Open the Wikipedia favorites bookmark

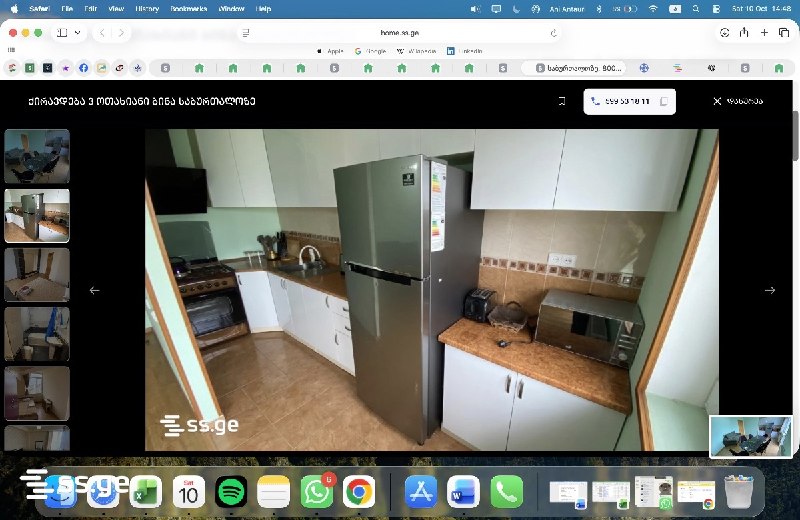(417, 51)
